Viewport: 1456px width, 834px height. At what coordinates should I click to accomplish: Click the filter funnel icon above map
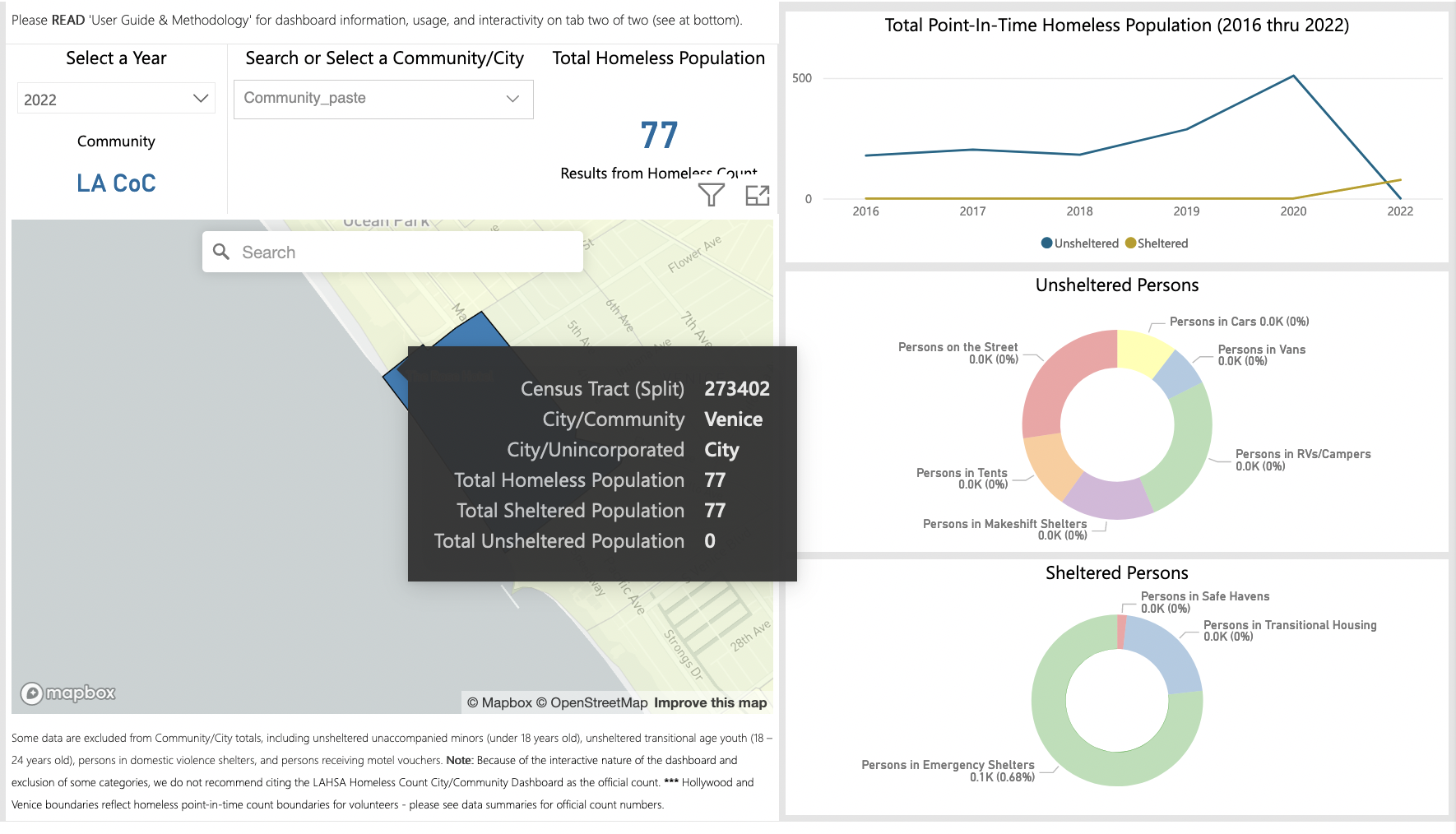[711, 195]
